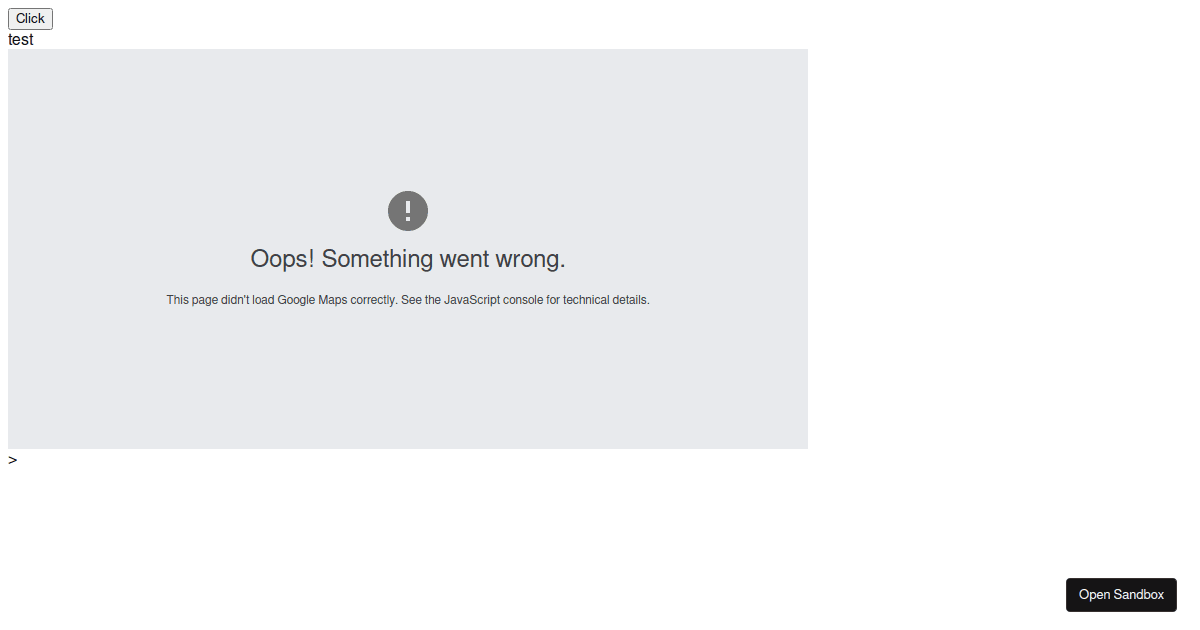Click empty gray map area above error icon

tap(408, 120)
